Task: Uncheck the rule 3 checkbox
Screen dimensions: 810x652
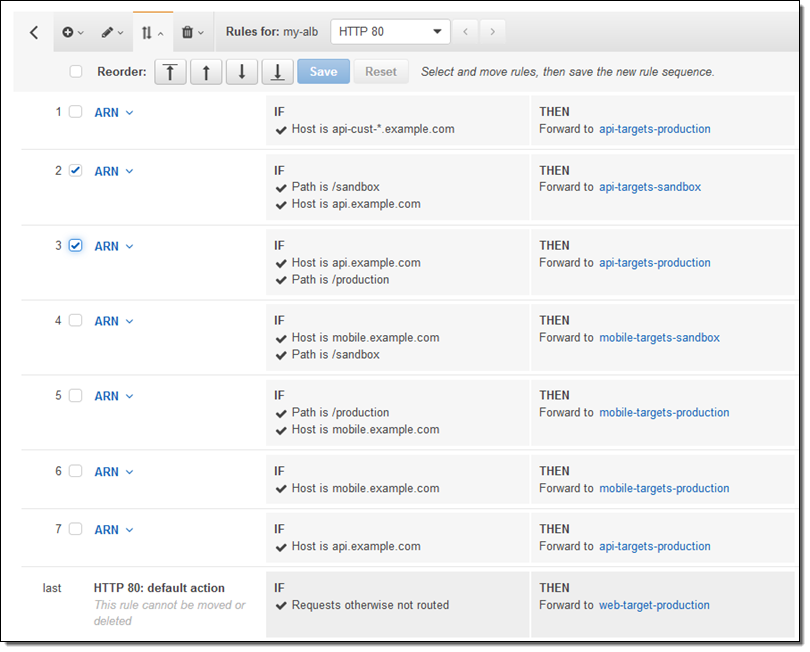Action: pyautogui.click(x=76, y=246)
